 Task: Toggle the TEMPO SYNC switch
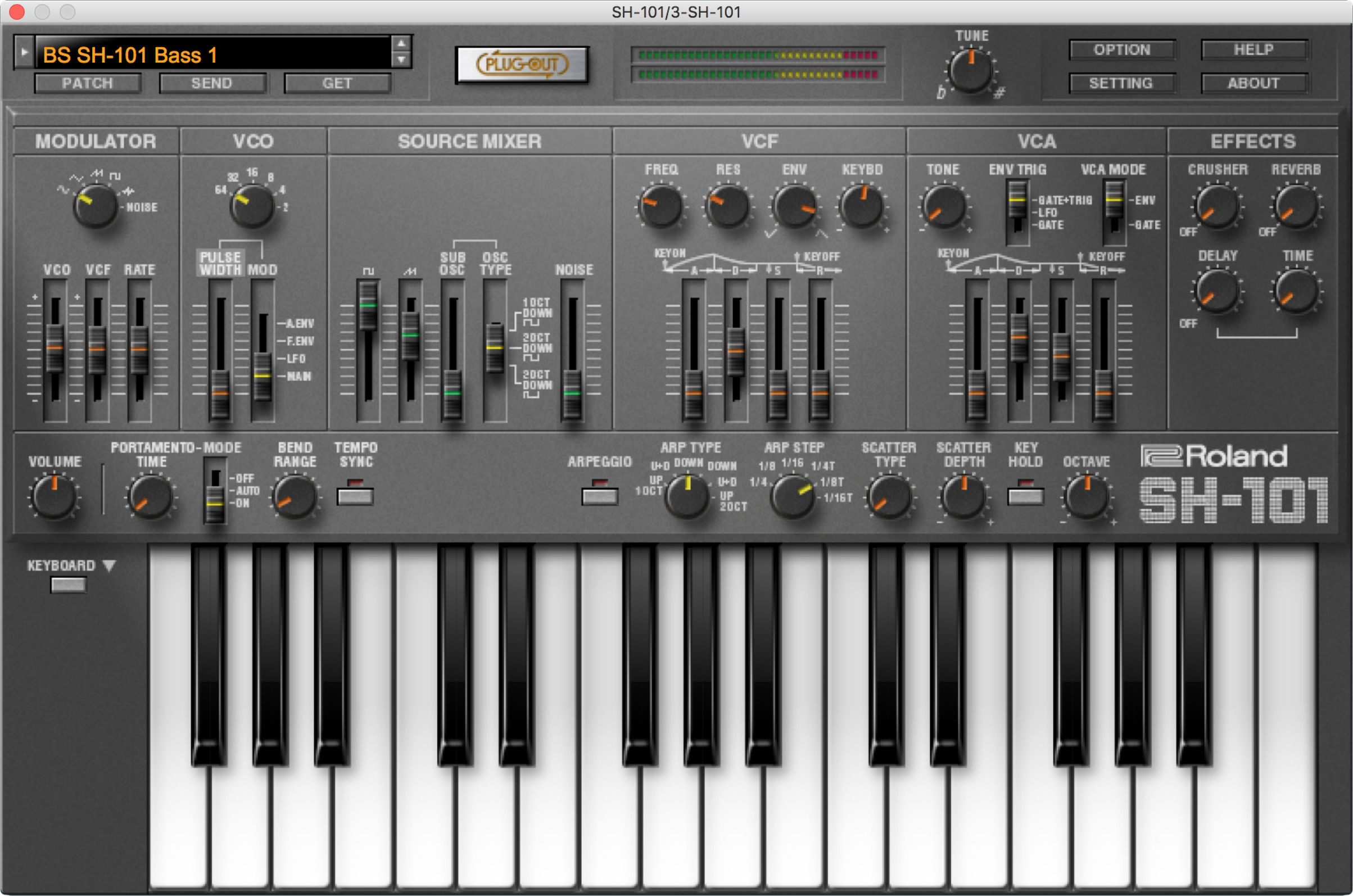pyautogui.click(x=355, y=495)
